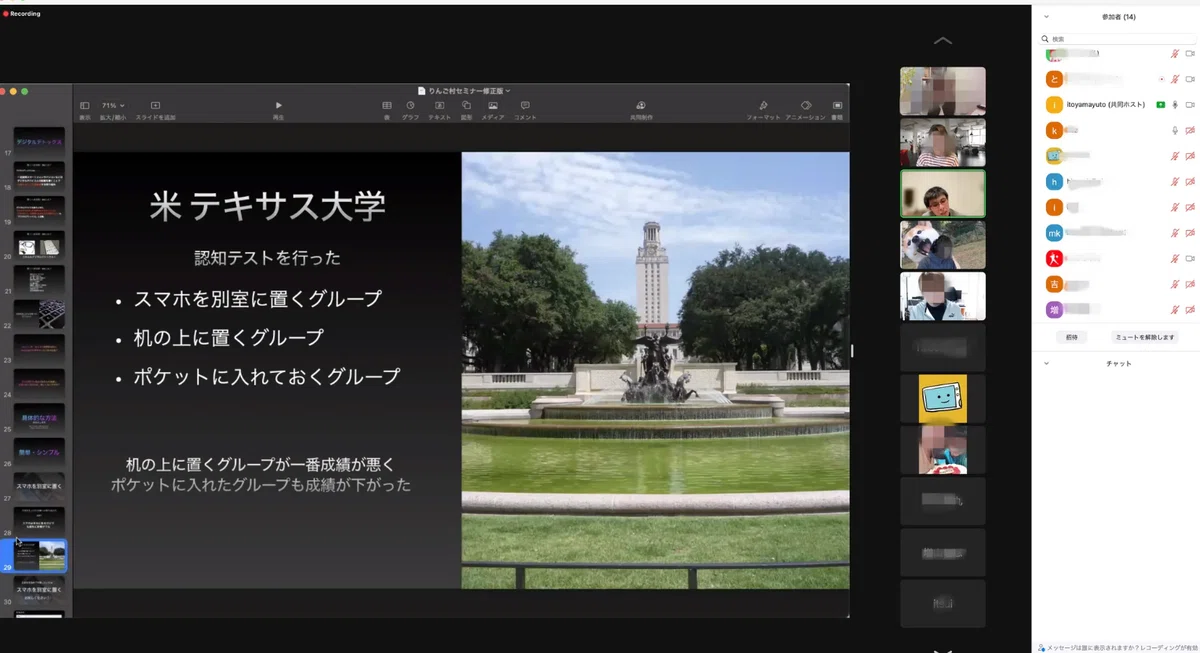1200x653 pixels.
Task: Insert a shape with the 図形 icon
Action: (466, 105)
